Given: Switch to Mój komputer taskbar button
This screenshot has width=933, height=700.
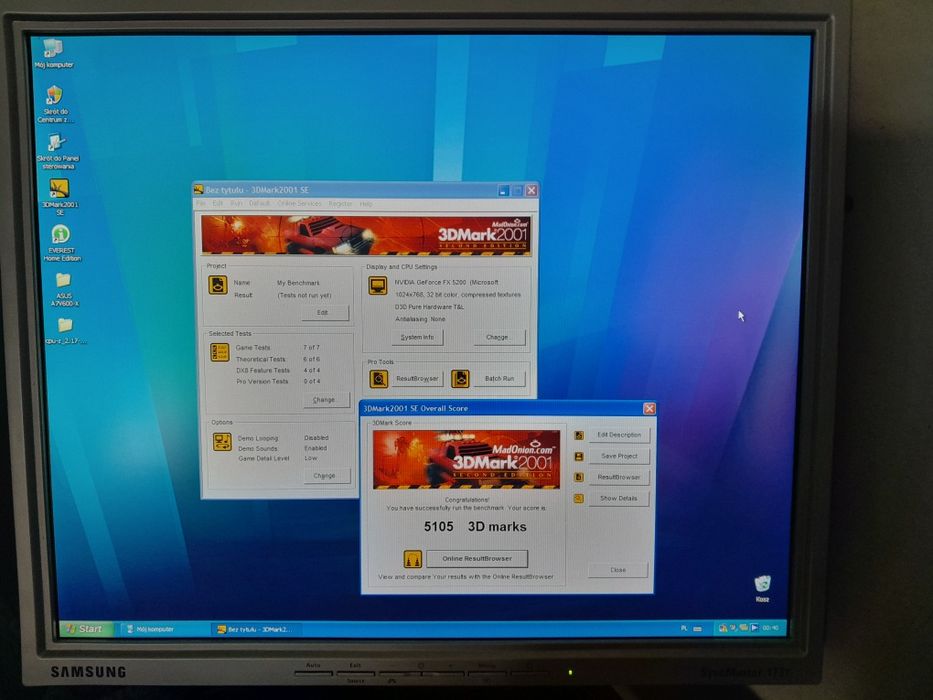Looking at the screenshot, I should point(165,629).
